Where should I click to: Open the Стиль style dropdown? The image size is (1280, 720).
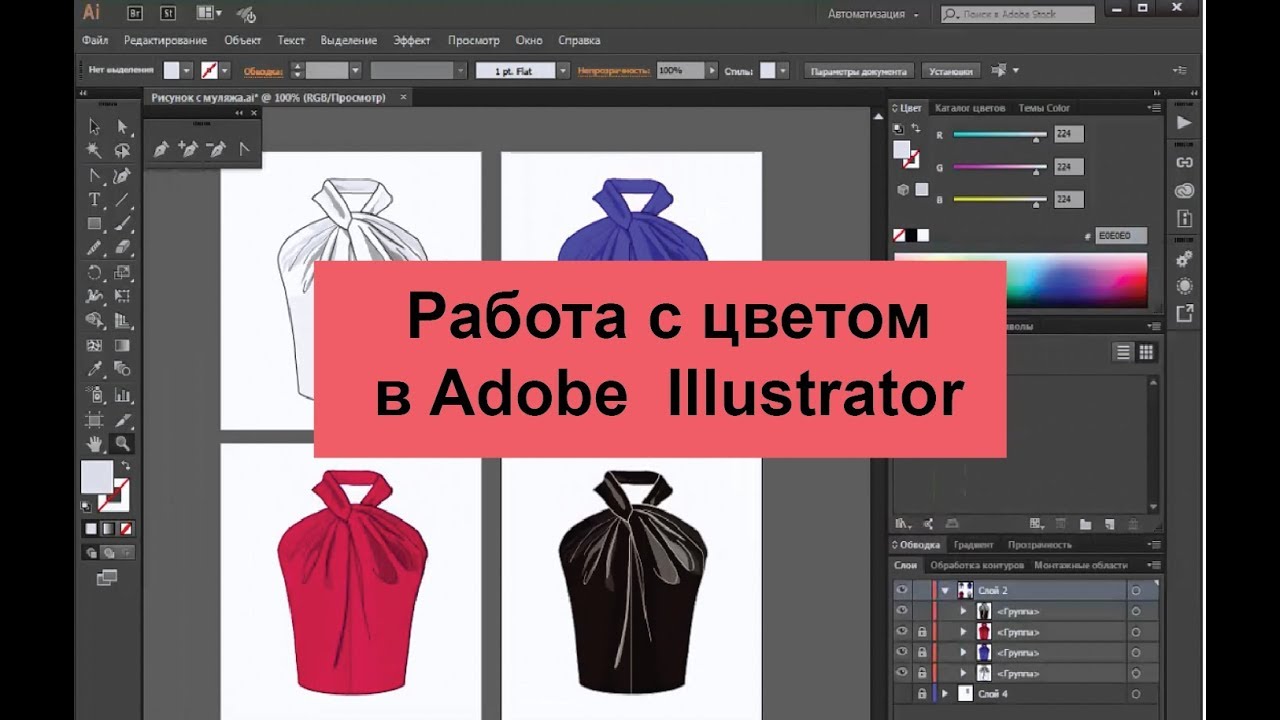coord(783,71)
